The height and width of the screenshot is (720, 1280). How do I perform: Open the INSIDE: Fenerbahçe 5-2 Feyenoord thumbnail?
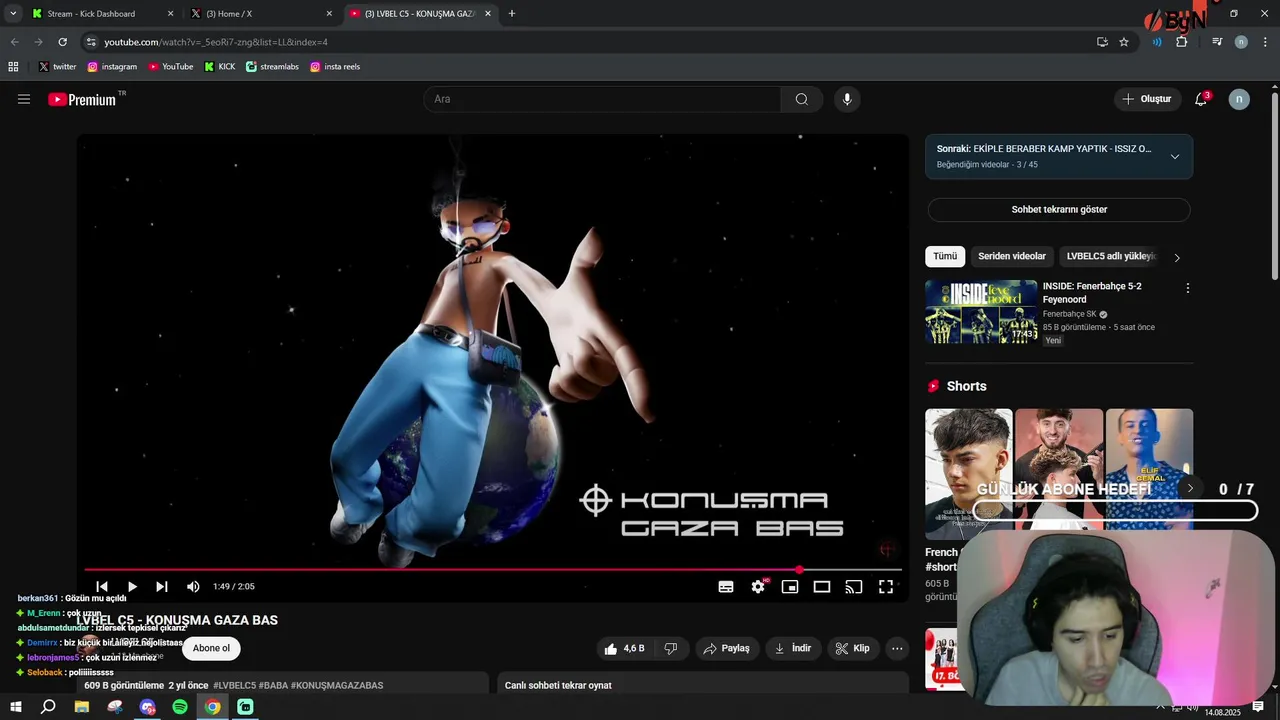click(x=981, y=312)
